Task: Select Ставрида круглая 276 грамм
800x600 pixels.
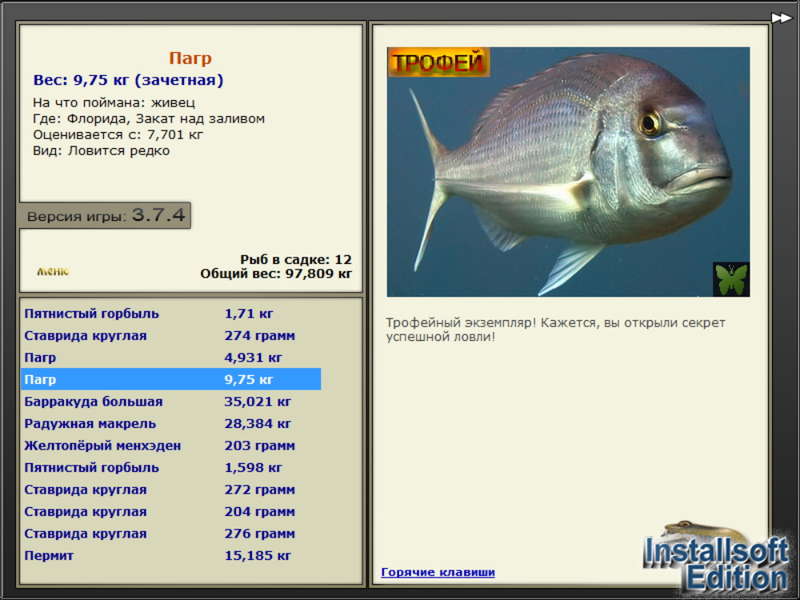Action: [171, 533]
